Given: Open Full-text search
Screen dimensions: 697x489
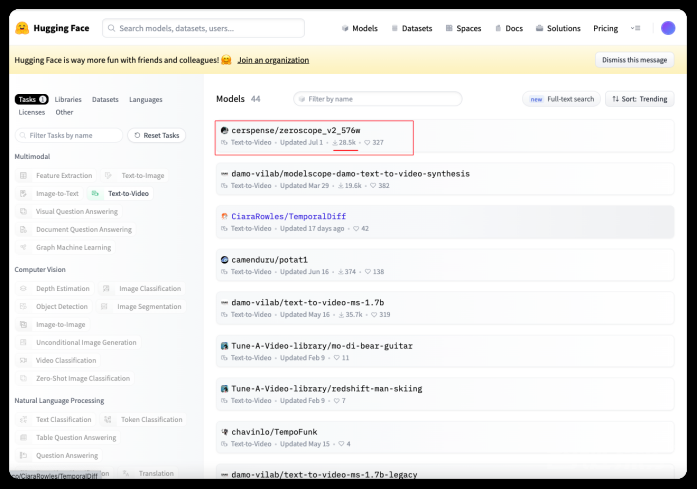Looking at the screenshot, I should coord(561,99).
